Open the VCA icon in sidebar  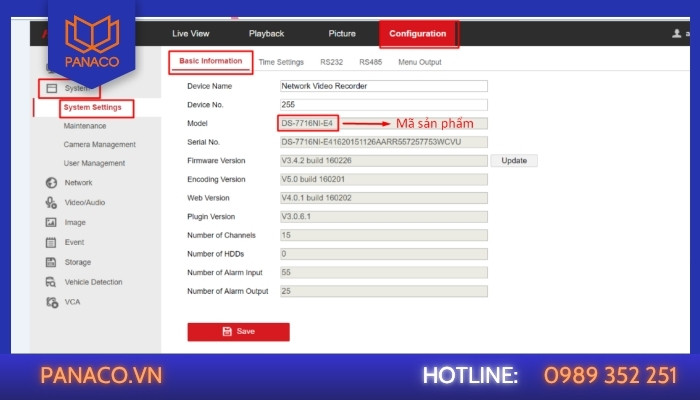click(52, 302)
